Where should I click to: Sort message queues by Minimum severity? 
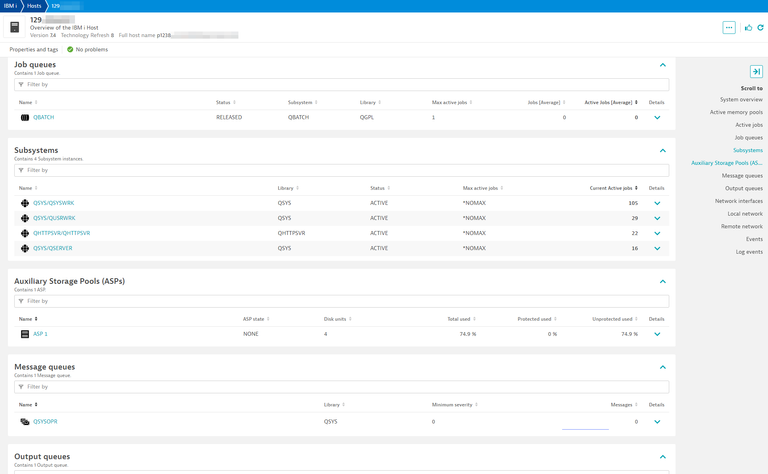click(x=455, y=404)
